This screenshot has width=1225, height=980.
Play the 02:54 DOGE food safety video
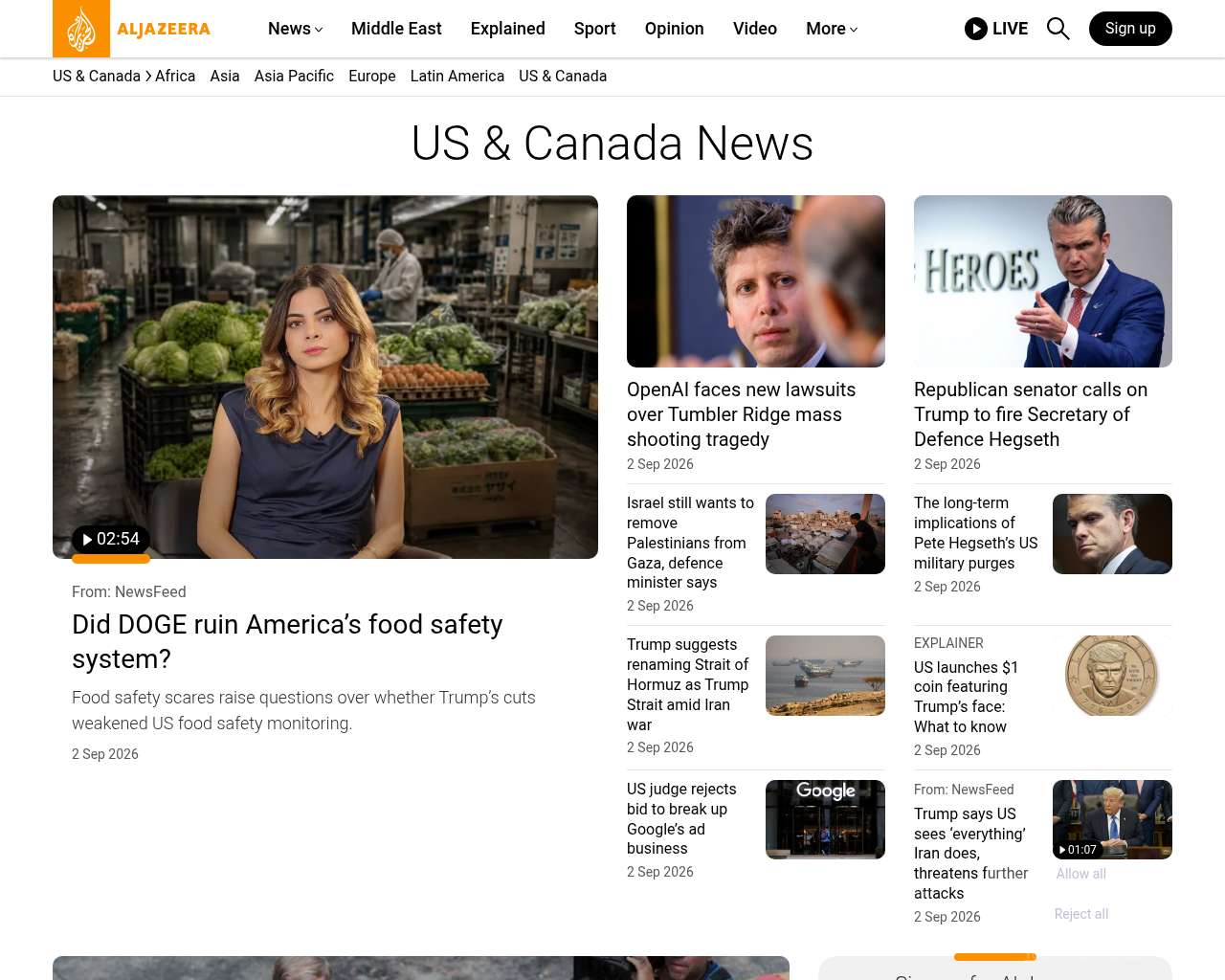click(x=111, y=539)
